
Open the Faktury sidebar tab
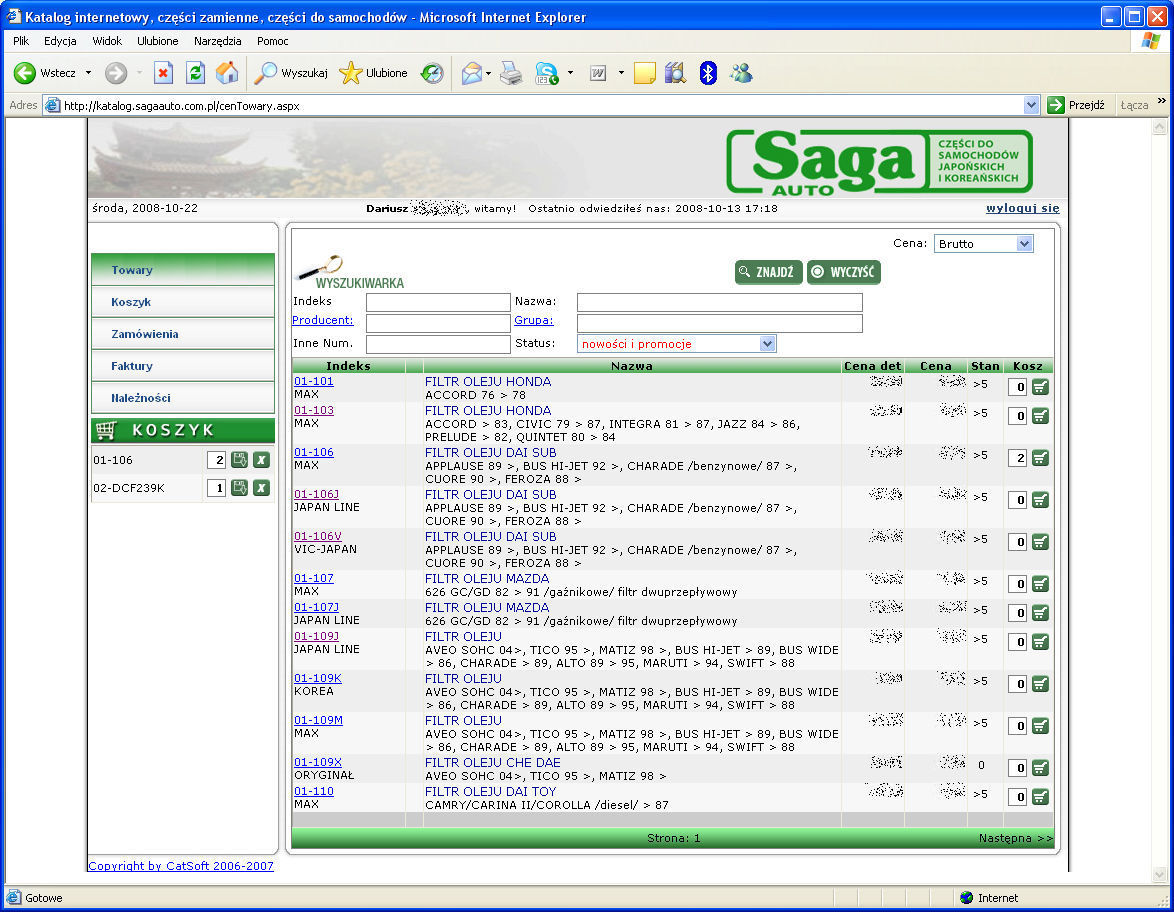pos(183,366)
